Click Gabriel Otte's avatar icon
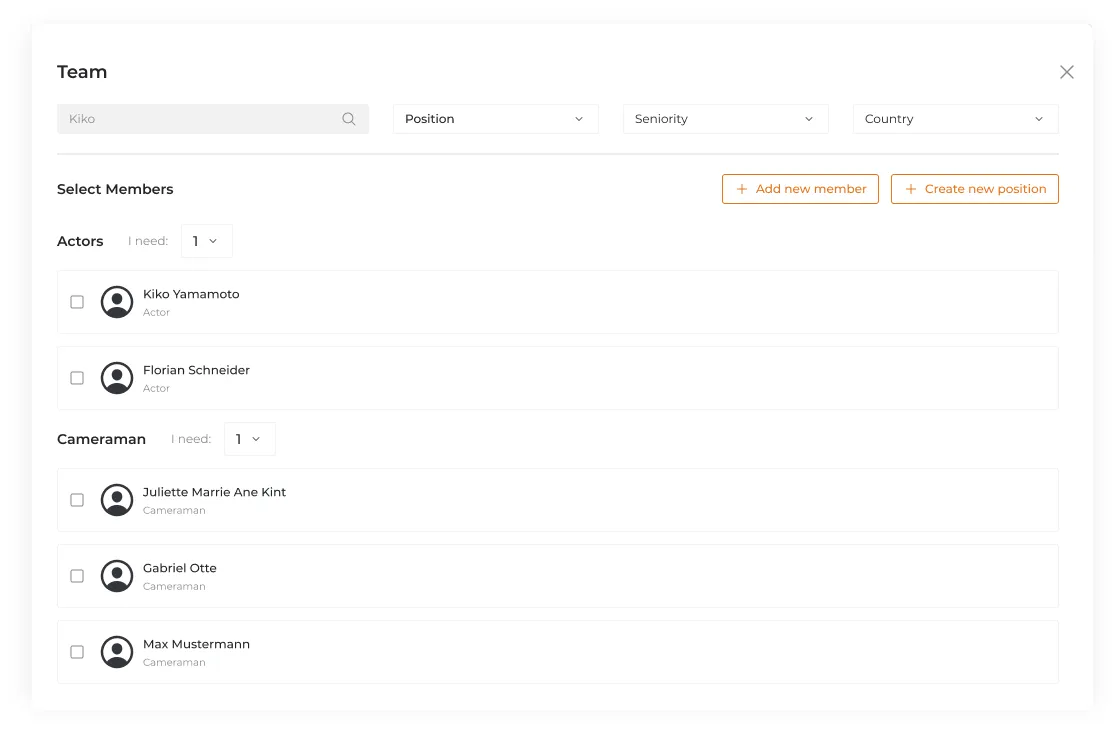Screen dimensions: 1119x734 (117, 576)
